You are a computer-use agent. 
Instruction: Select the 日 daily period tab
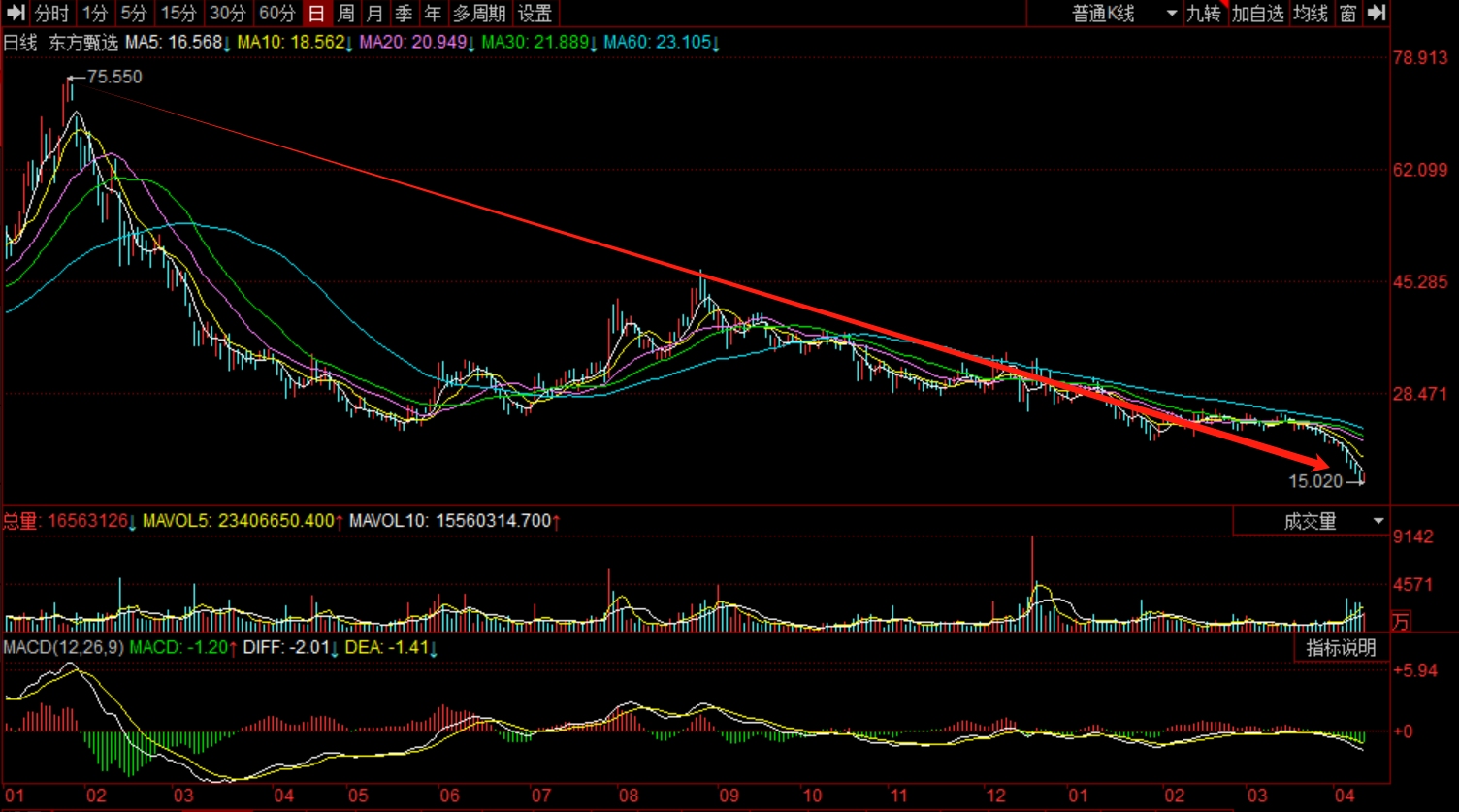click(316, 14)
